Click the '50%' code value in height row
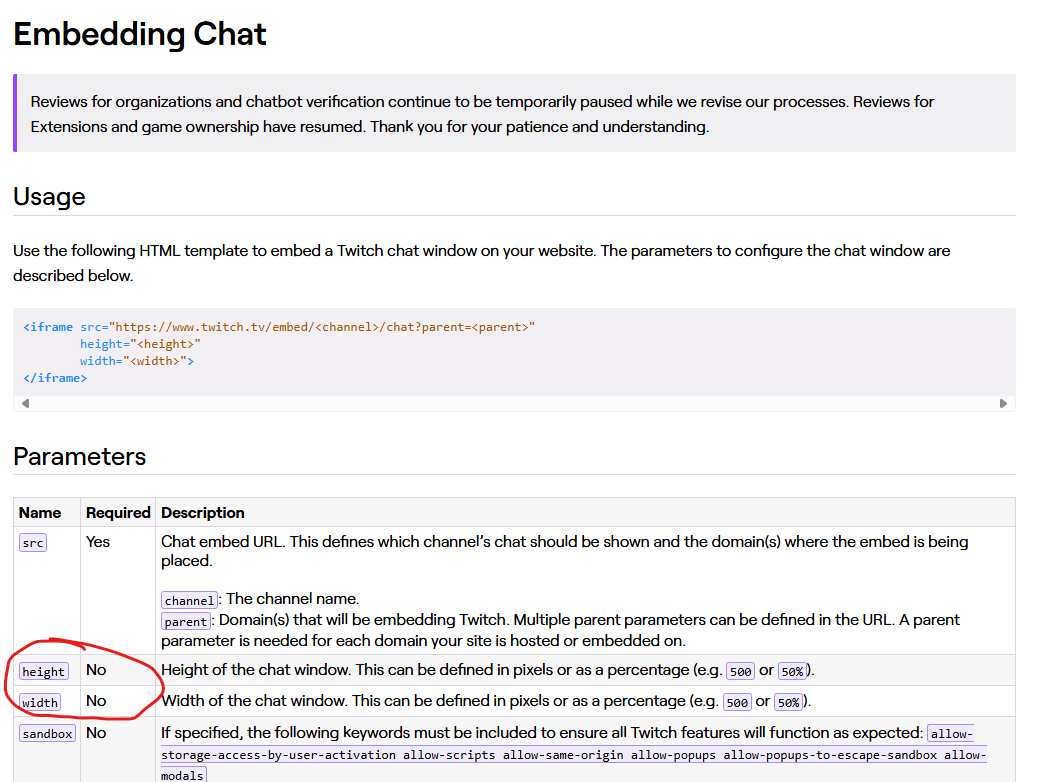This screenshot has width=1037, height=782. click(x=792, y=672)
